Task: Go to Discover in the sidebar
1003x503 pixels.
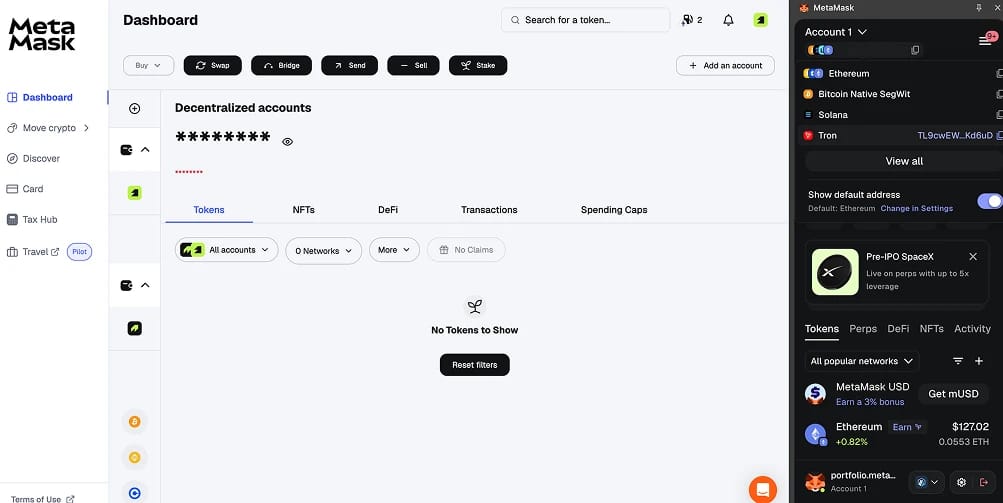Action: pyautogui.click(x=33, y=158)
